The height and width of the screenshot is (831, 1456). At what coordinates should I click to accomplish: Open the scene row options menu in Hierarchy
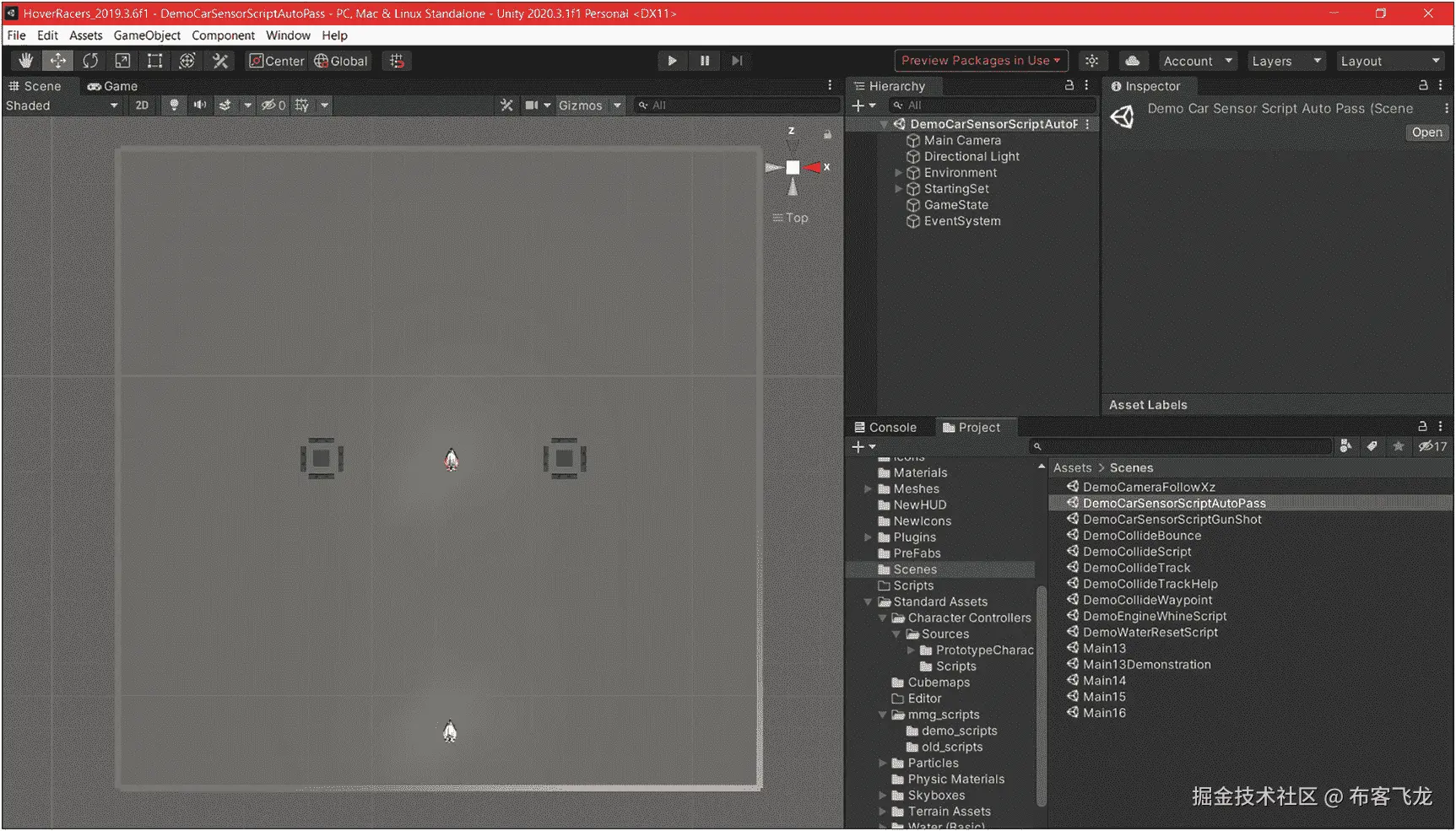[x=1087, y=124]
